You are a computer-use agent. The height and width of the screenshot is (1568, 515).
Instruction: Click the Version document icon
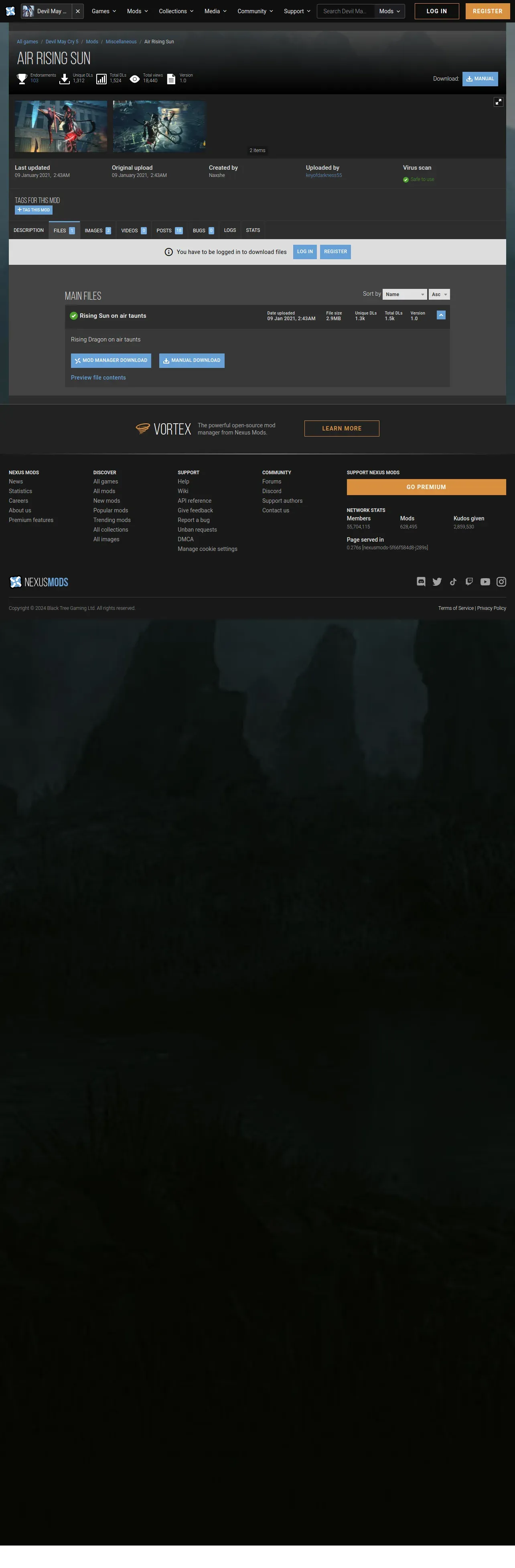[171, 79]
